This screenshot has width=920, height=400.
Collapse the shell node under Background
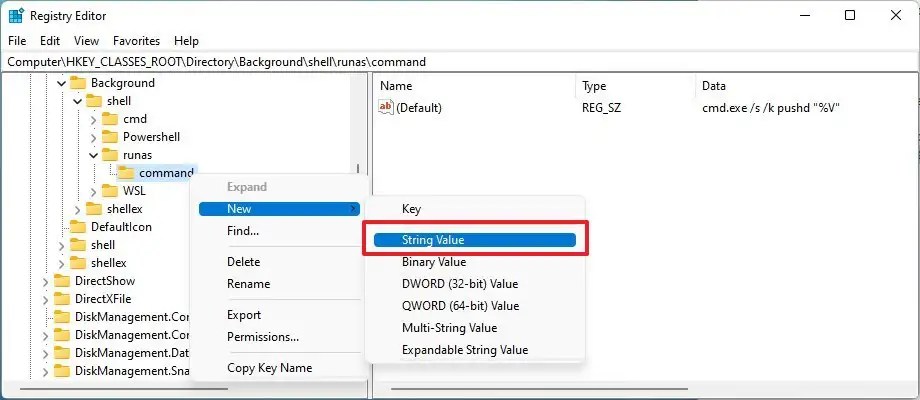pyautogui.click(x=77, y=101)
